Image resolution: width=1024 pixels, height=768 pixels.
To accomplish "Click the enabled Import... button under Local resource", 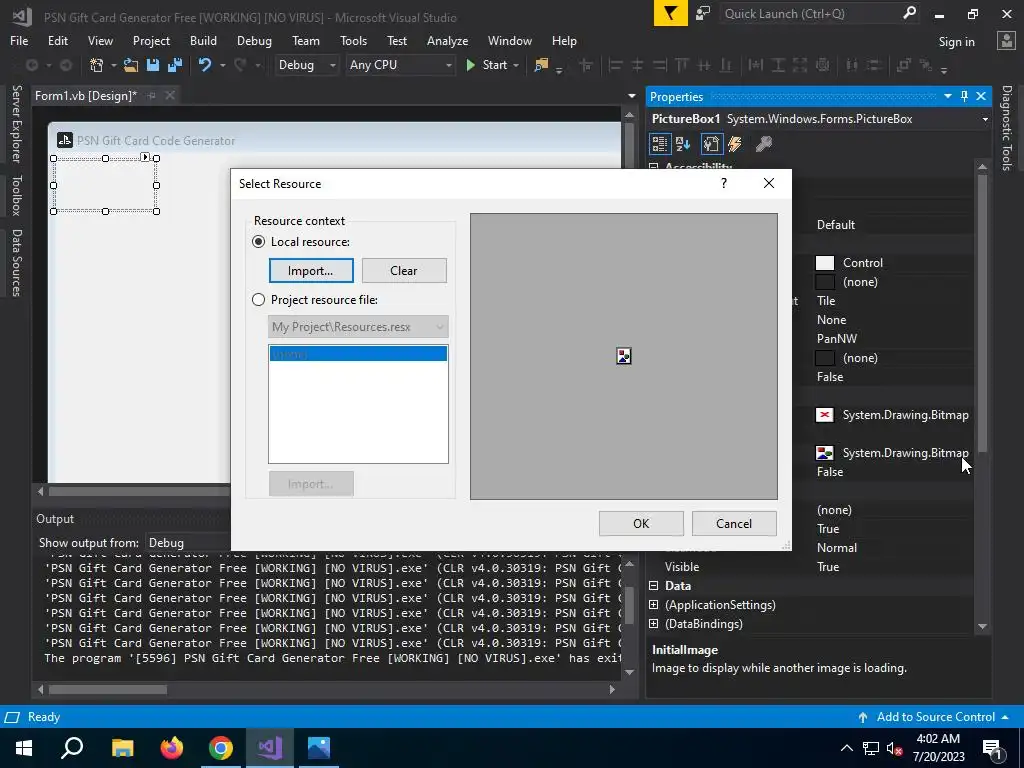I will point(311,270).
